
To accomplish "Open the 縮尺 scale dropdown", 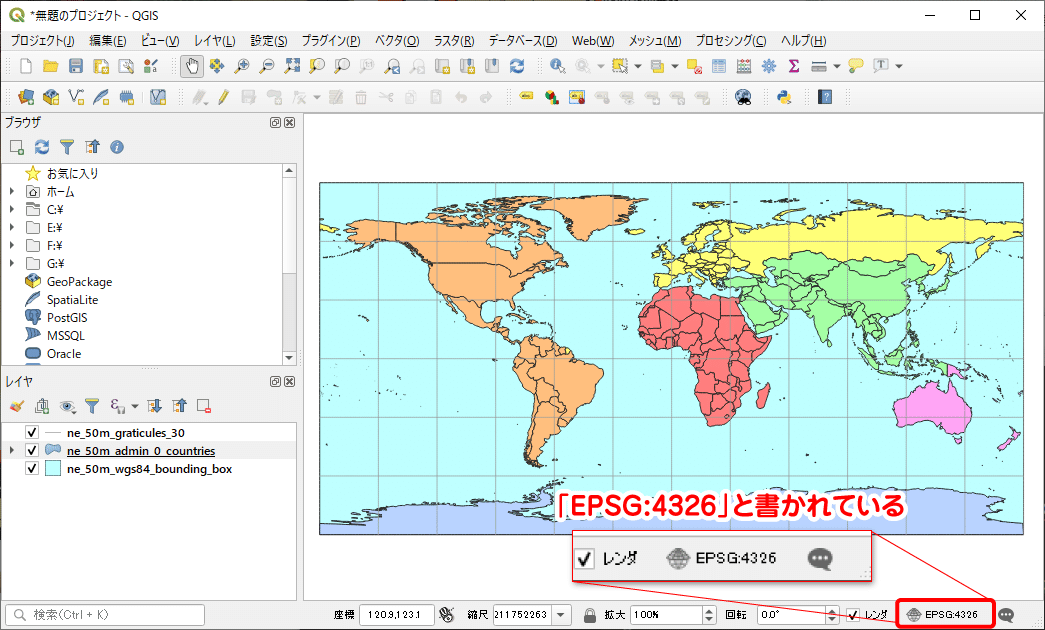I will click(560, 614).
